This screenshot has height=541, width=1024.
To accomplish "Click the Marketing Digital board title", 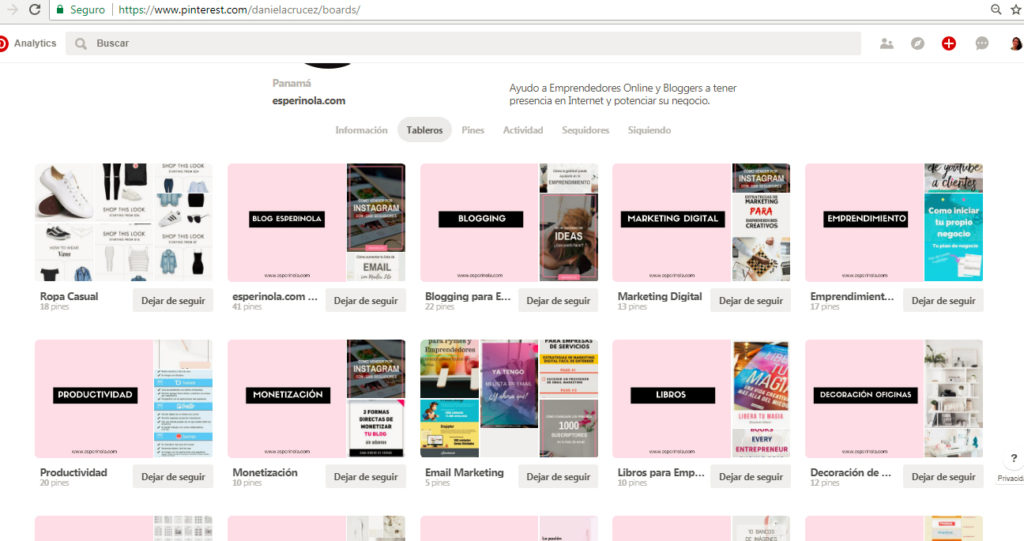I will point(660,296).
